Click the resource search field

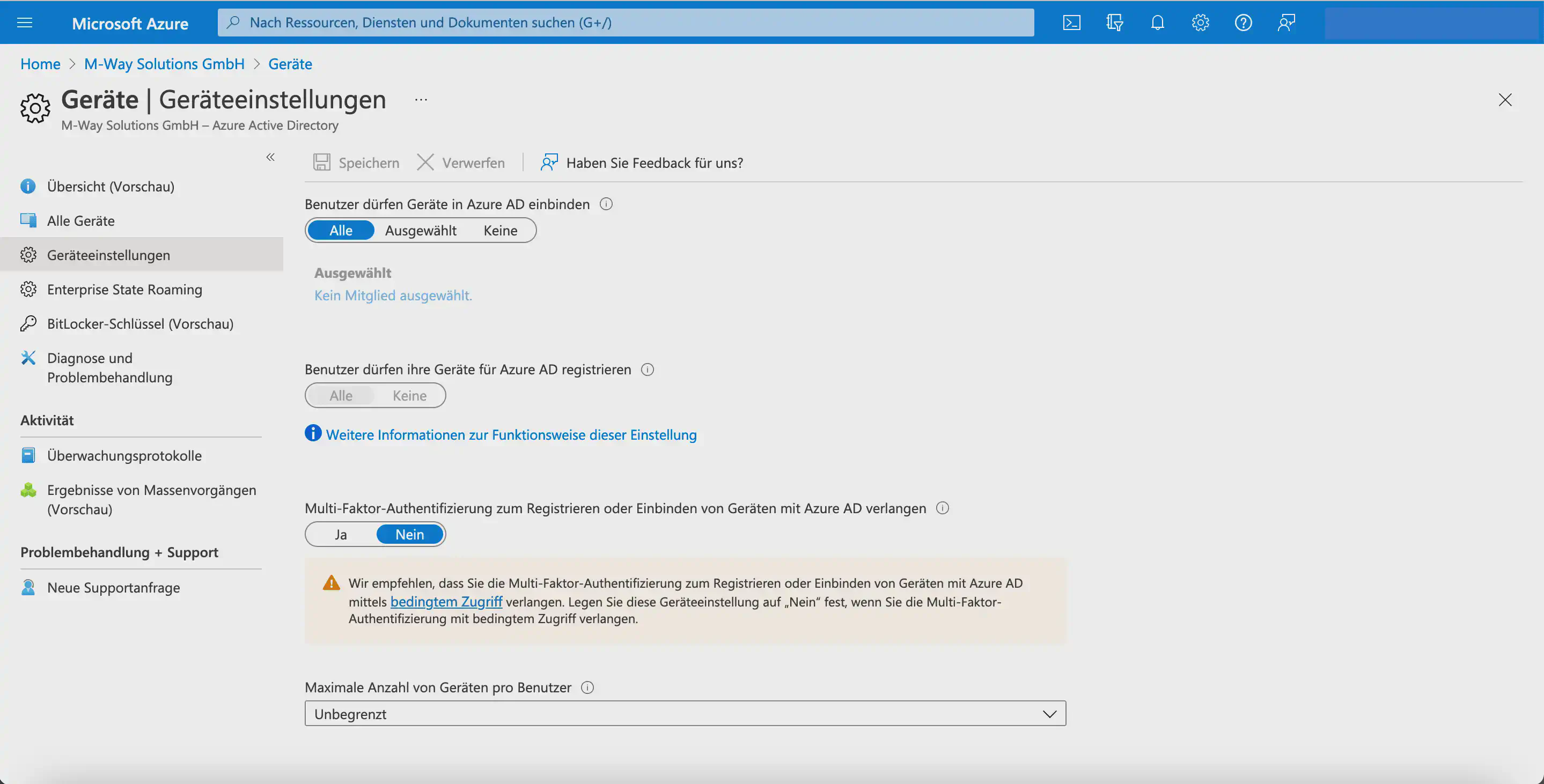pos(624,23)
